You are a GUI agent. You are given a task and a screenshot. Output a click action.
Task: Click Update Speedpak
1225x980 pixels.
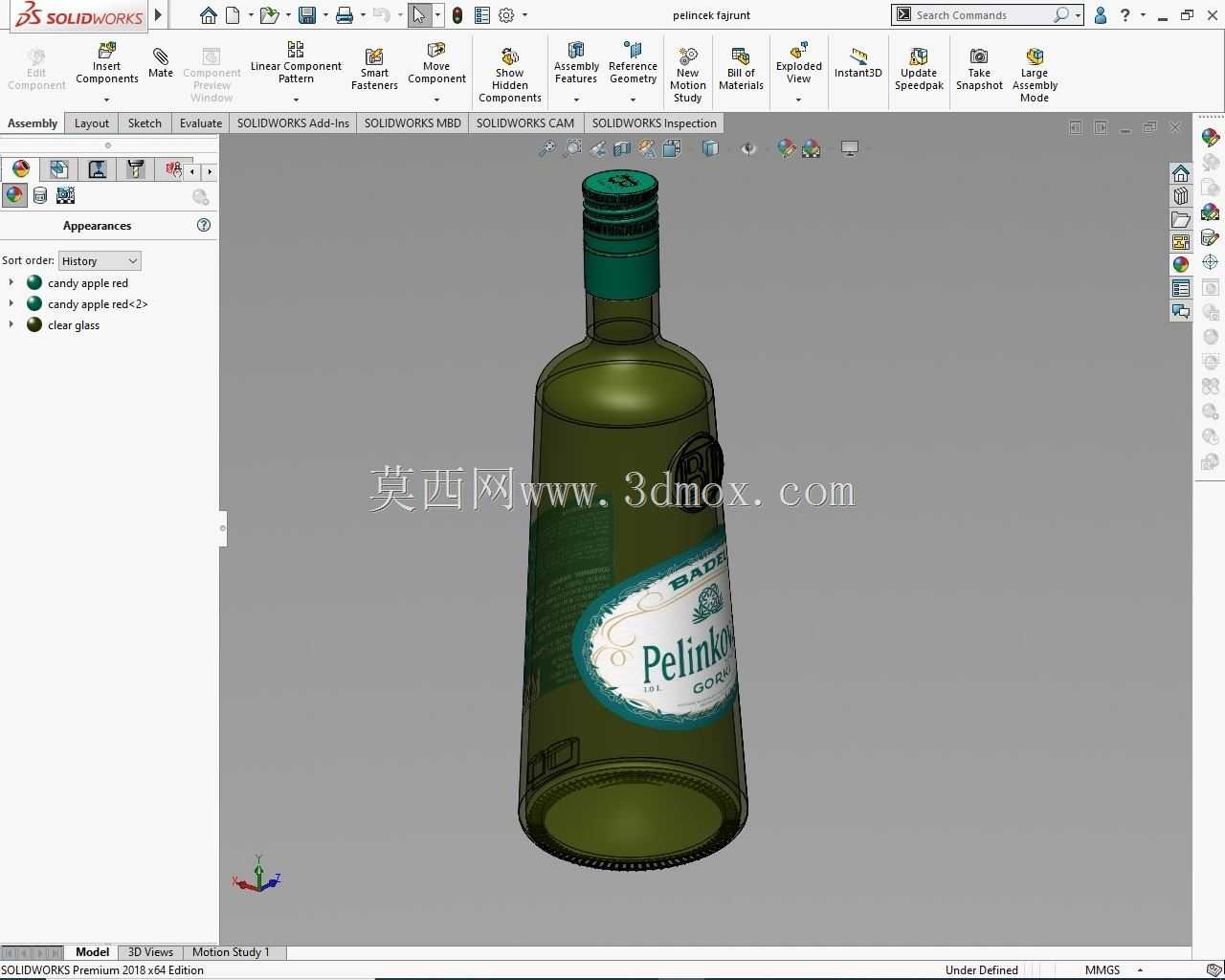click(919, 70)
